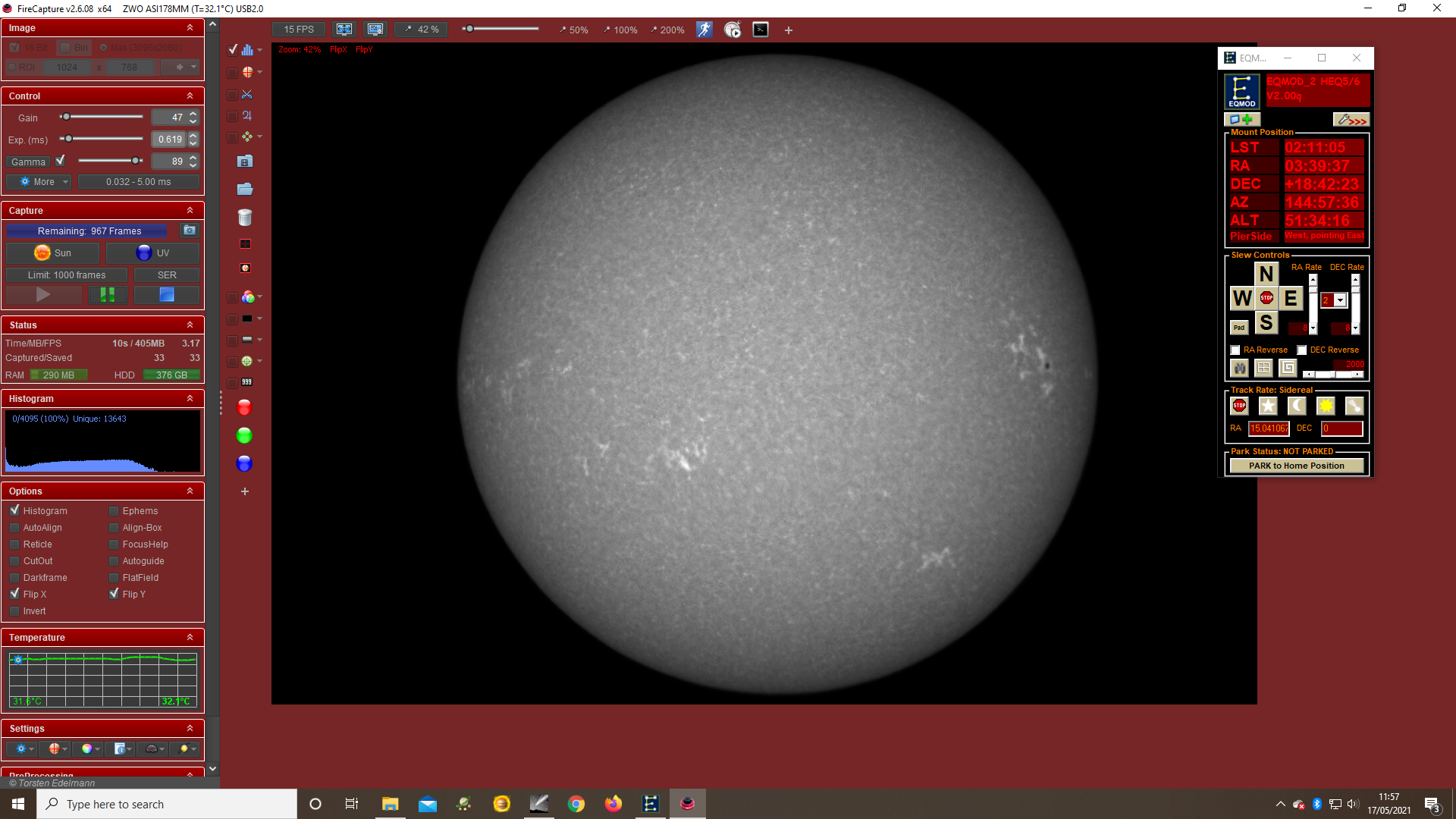The height and width of the screenshot is (819, 1456).
Task: Enable the FocusHelp checkbox
Action: 114,544
